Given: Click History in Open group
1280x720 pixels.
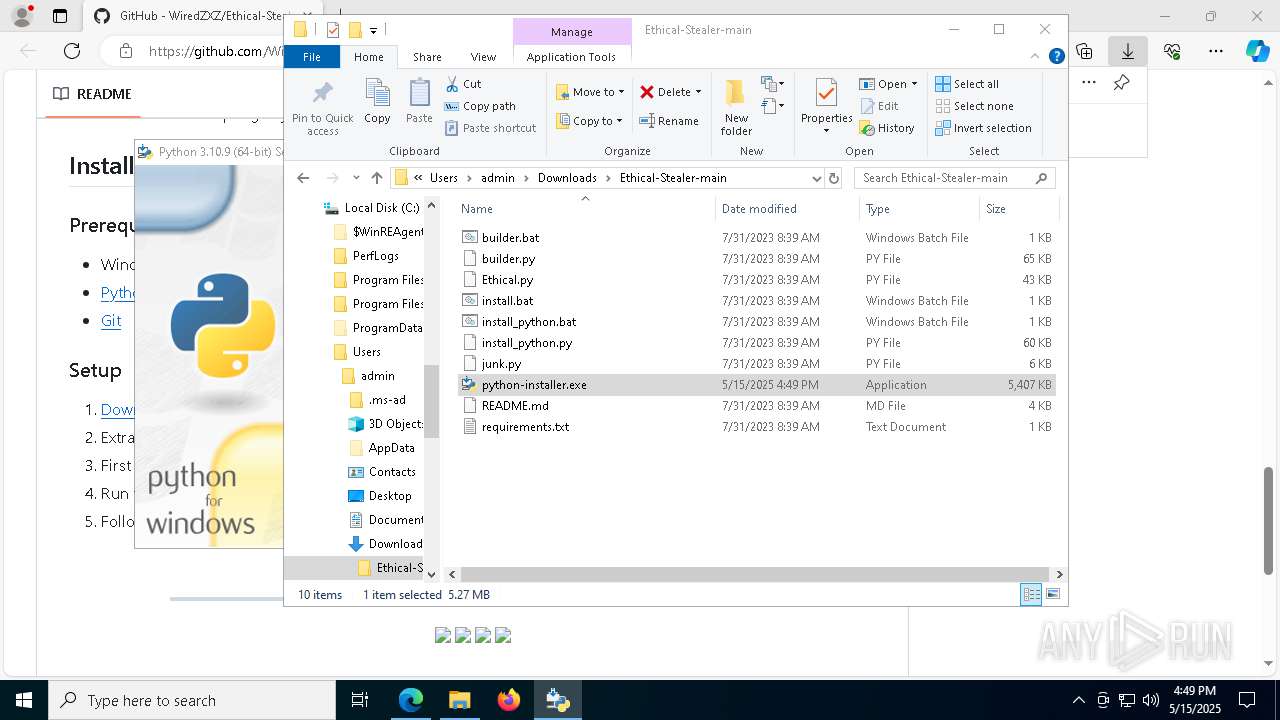Looking at the screenshot, I should 887,128.
